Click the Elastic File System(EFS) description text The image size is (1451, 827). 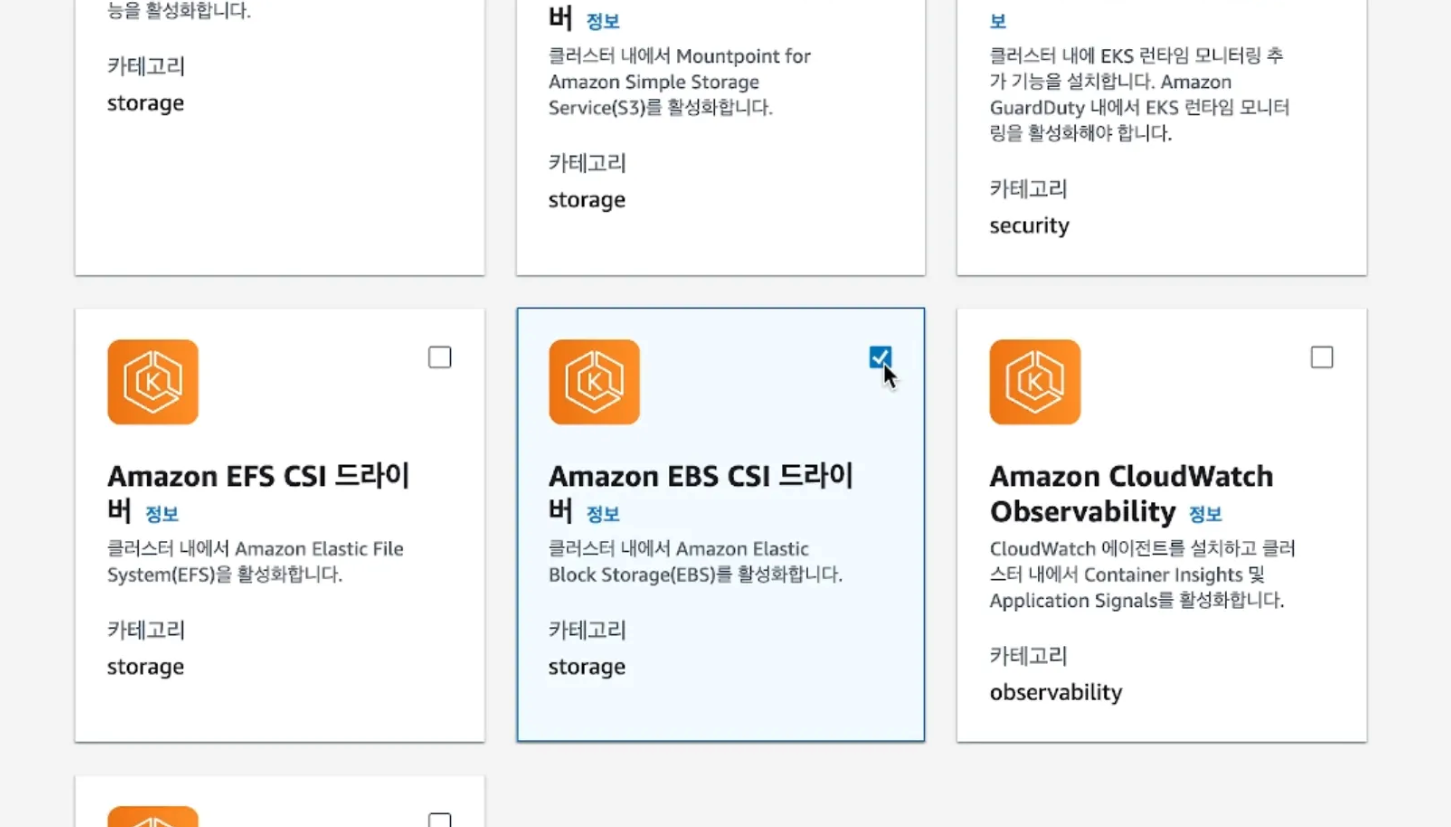(255, 562)
